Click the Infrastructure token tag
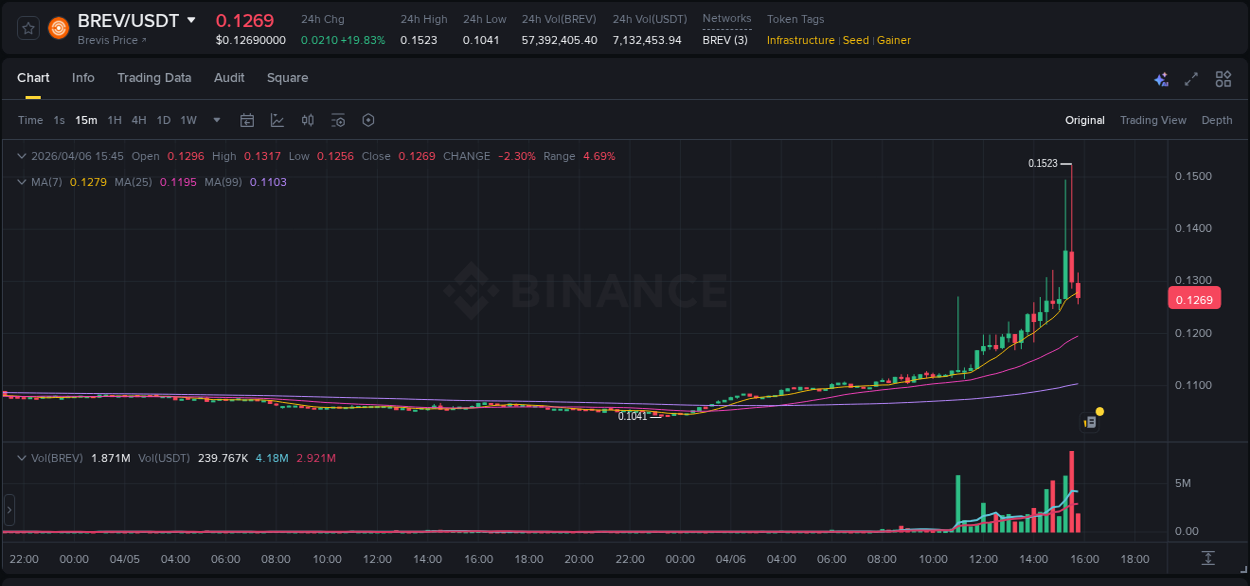The image size is (1250, 586). click(x=800, y=40)
